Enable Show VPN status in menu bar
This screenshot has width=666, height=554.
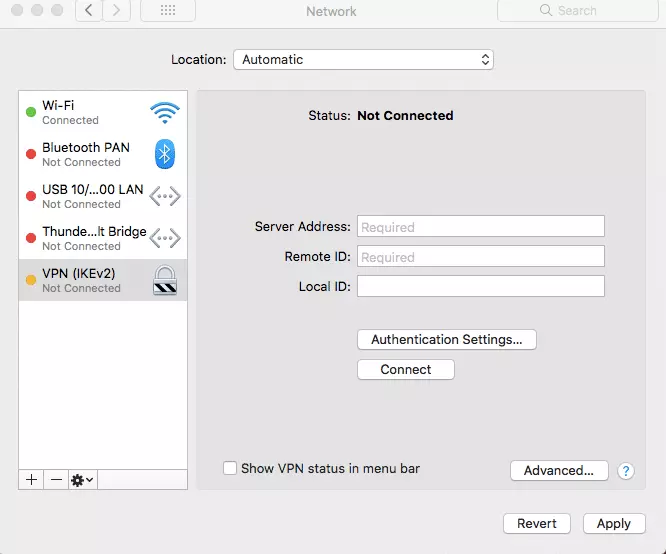click(230, 468)
